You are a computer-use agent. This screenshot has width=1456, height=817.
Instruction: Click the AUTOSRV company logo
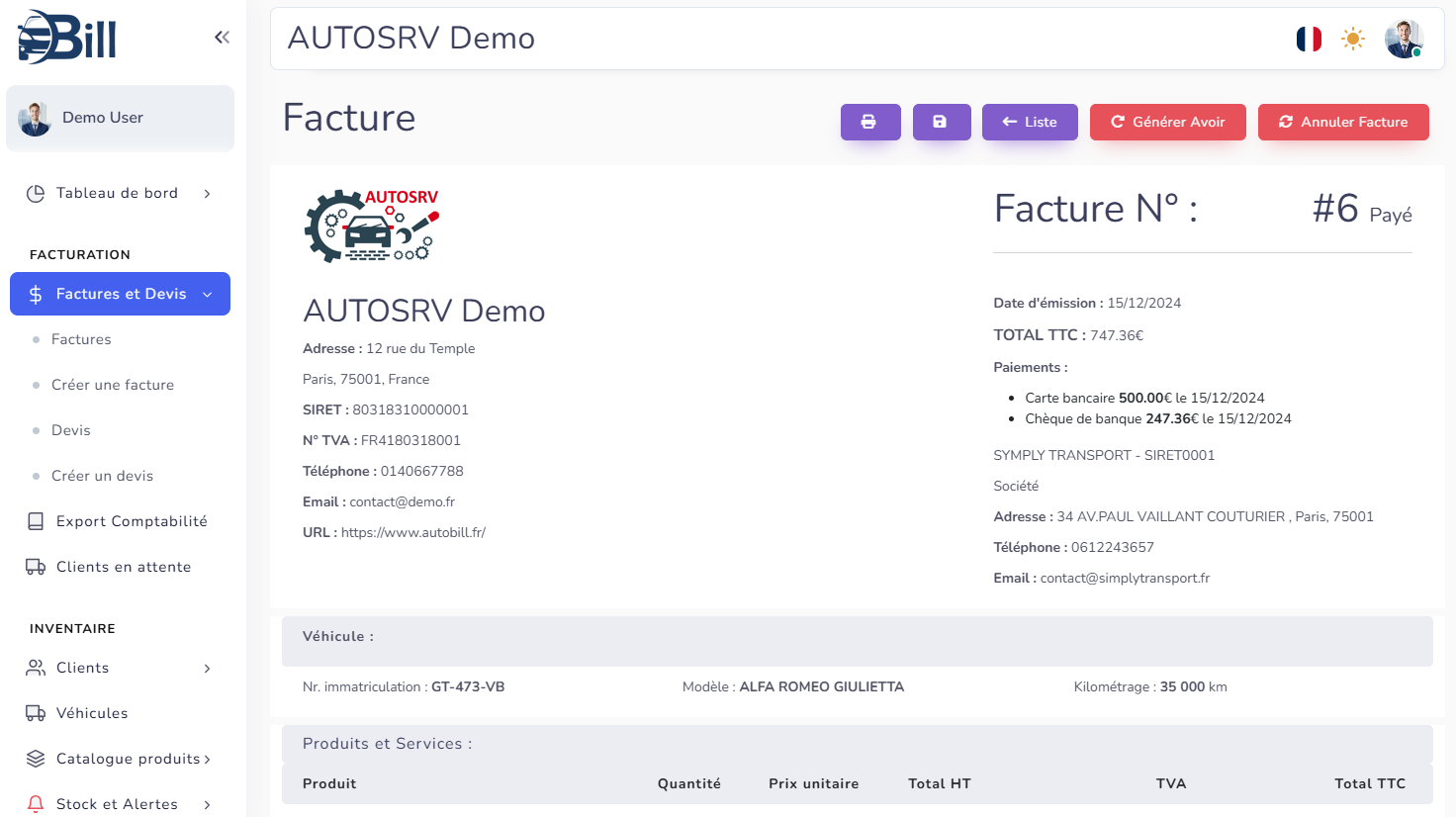pos(372,226)
